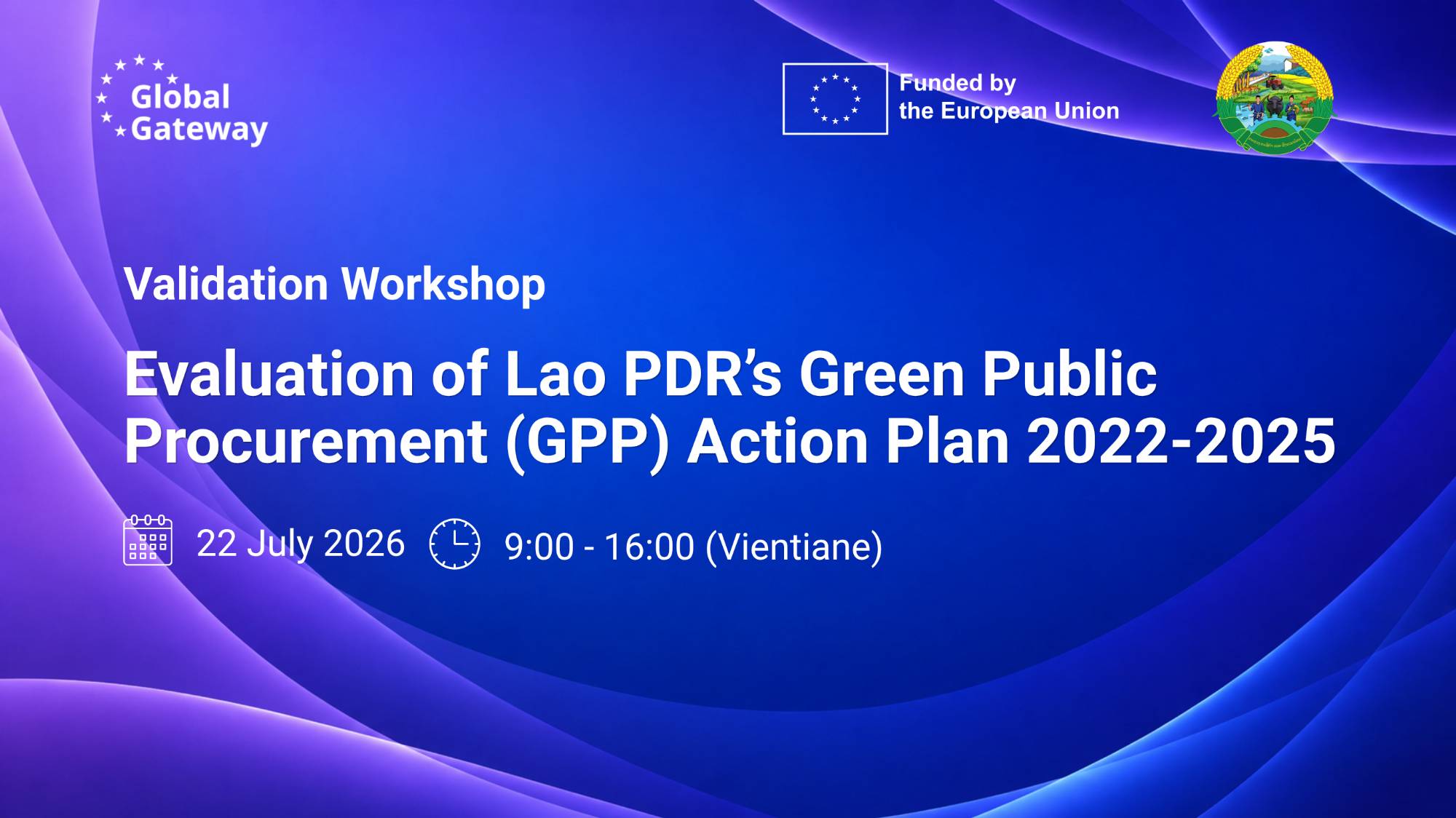Click "Evaluation of Lao PDR's Green Public" title line
The width and height of the screenshot is (1456, 818).
(x=641, y=373)
